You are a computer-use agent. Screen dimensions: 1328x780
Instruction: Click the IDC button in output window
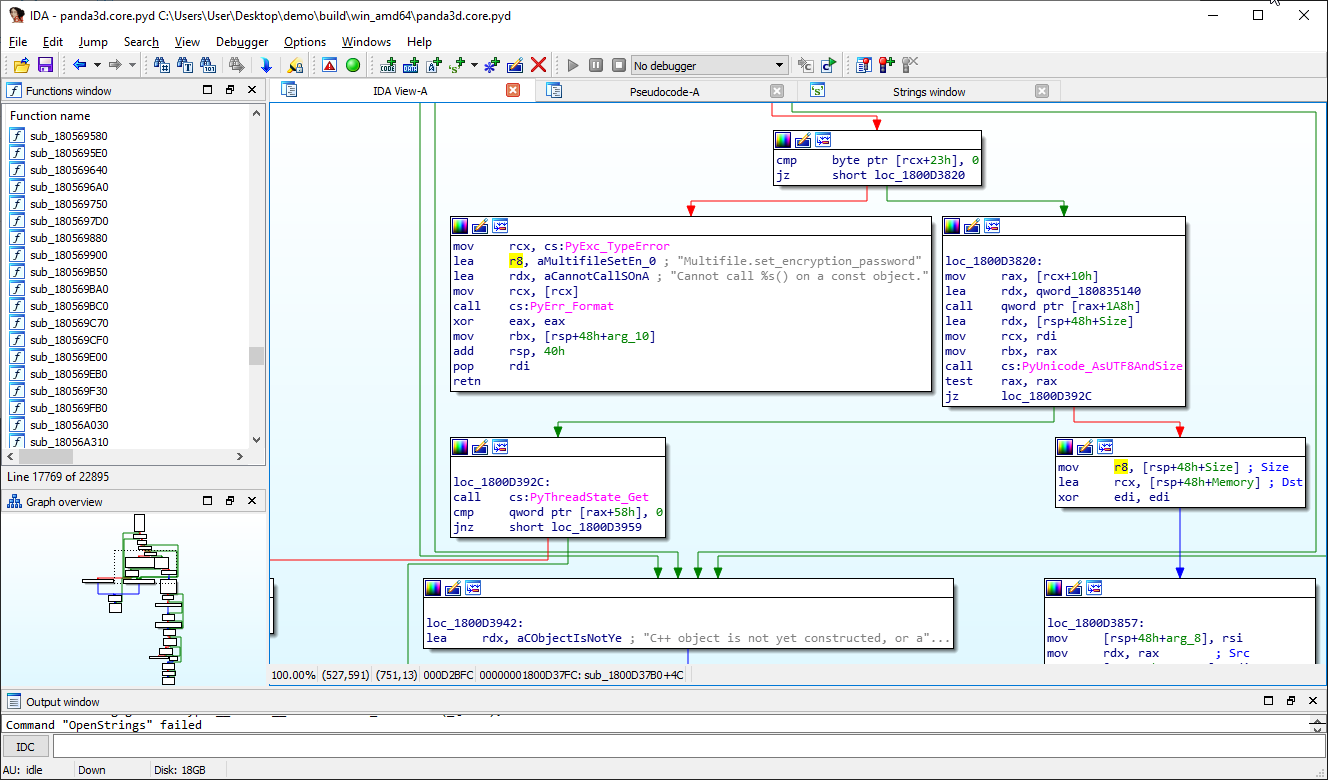coord(25,747)
